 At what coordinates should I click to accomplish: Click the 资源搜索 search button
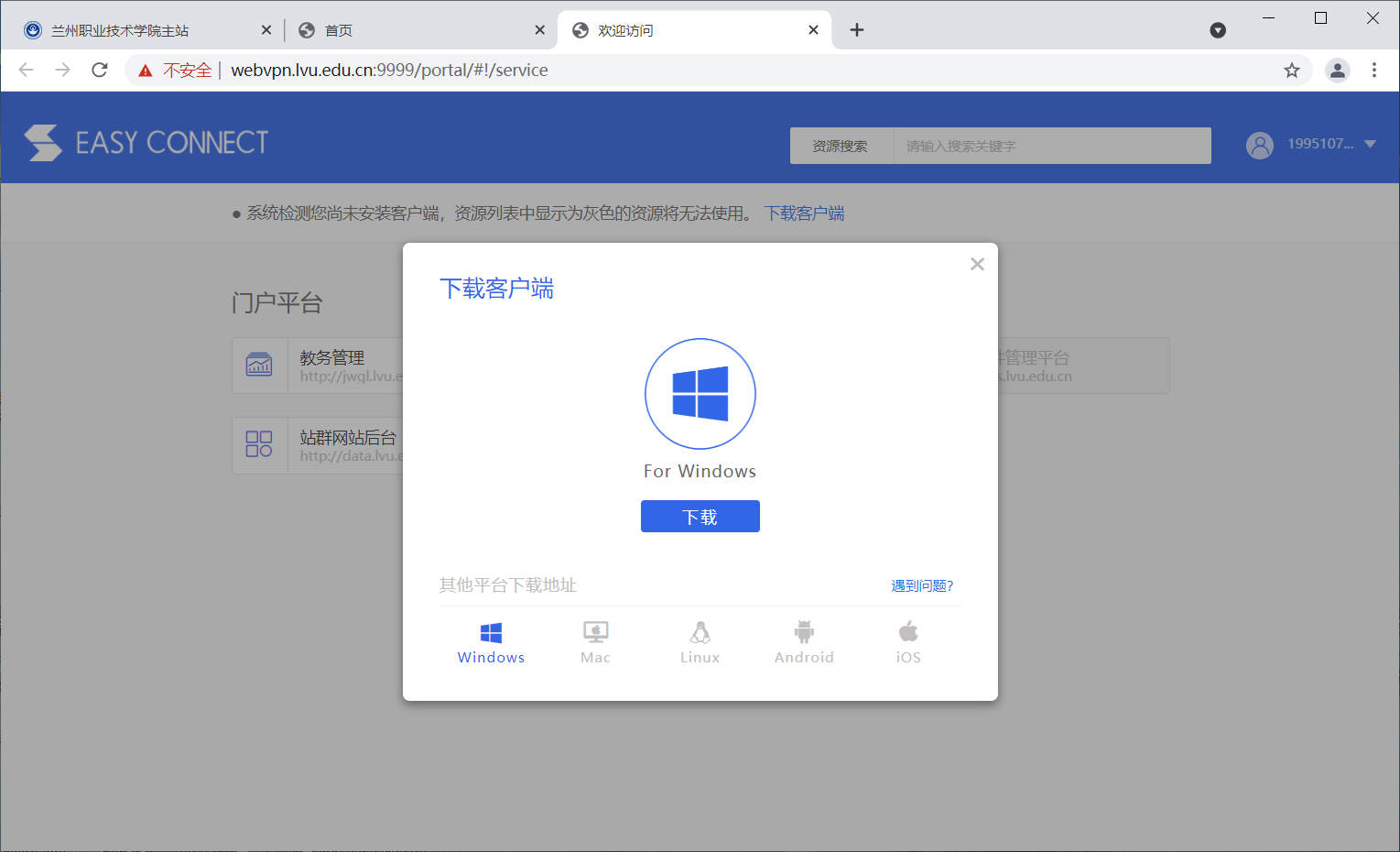click(841, 146)
